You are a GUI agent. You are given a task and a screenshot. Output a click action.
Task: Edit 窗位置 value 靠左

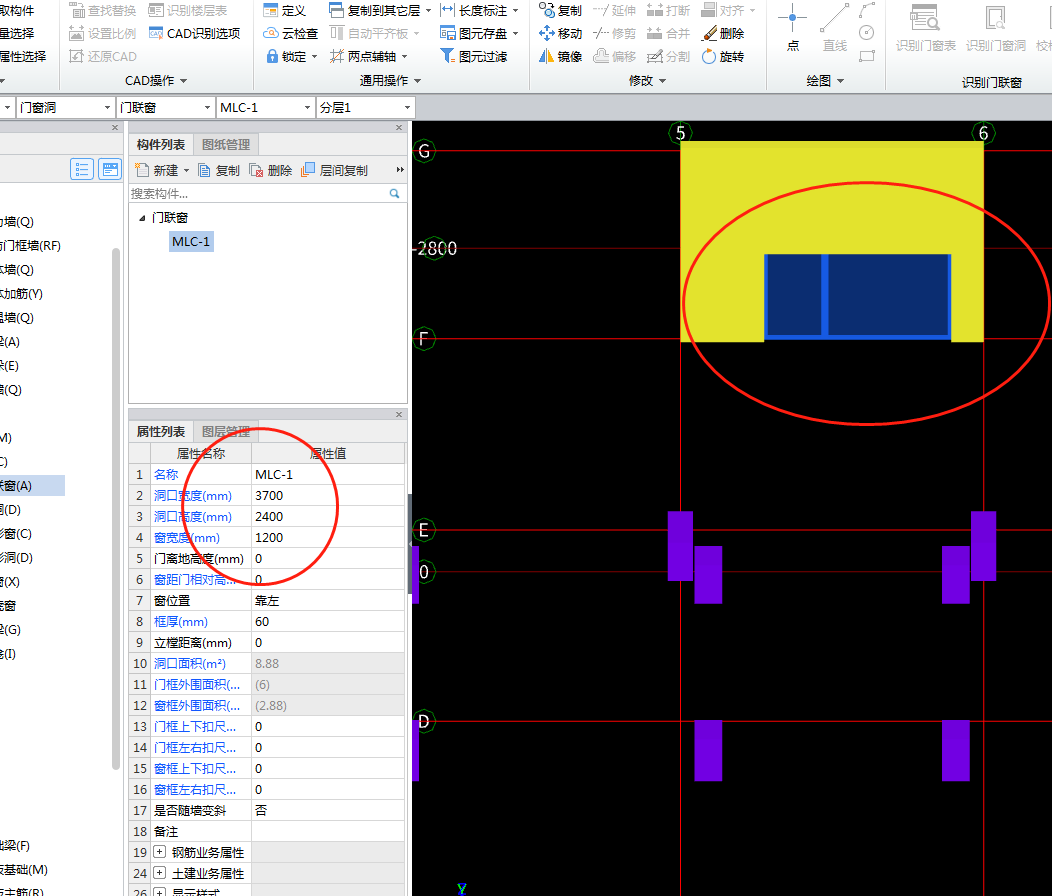point(328,601)
